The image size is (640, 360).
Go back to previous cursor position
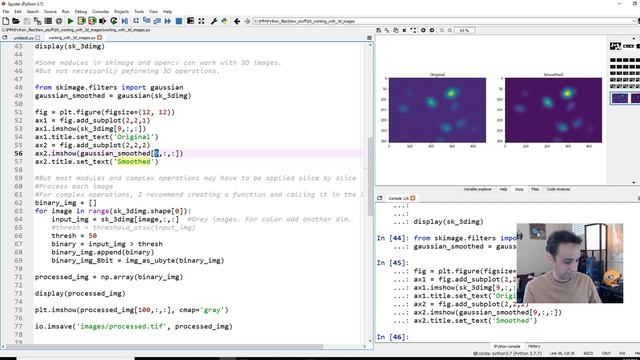click(x=237, y=21)
